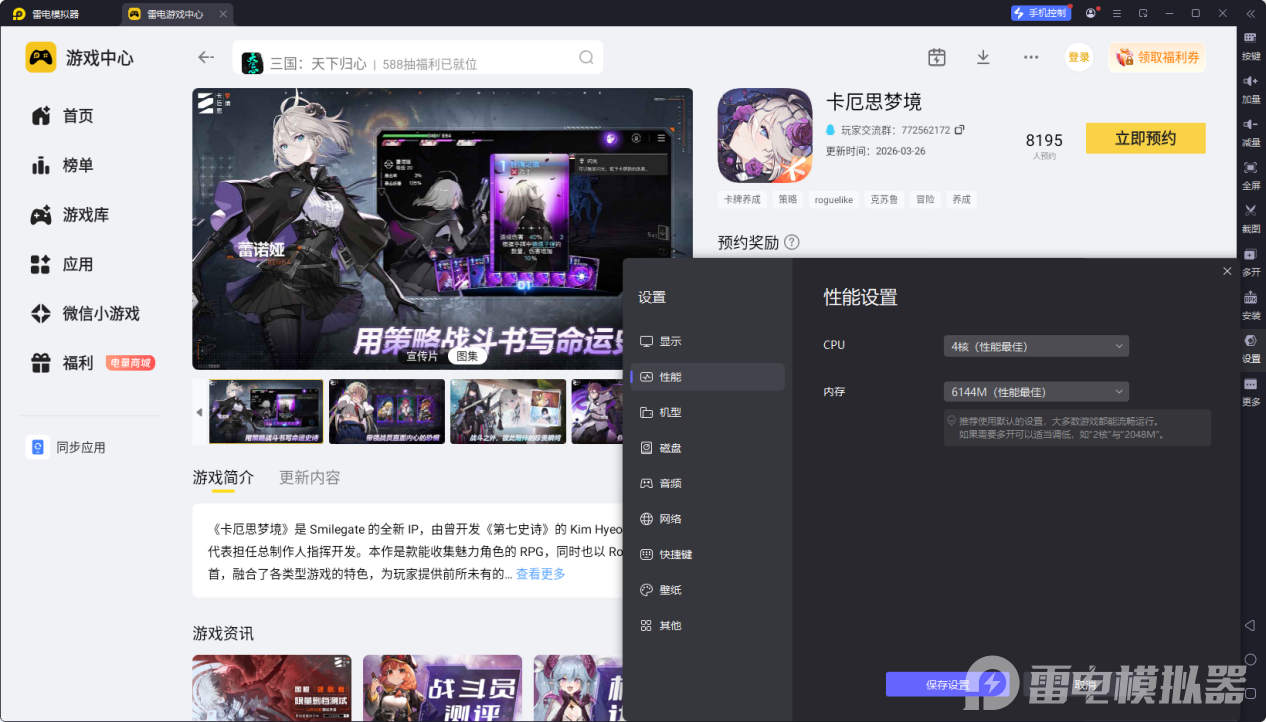Expand the 内存 6144M dropdown
This screenshot has width=1266, height=722.
[1036, 392]
